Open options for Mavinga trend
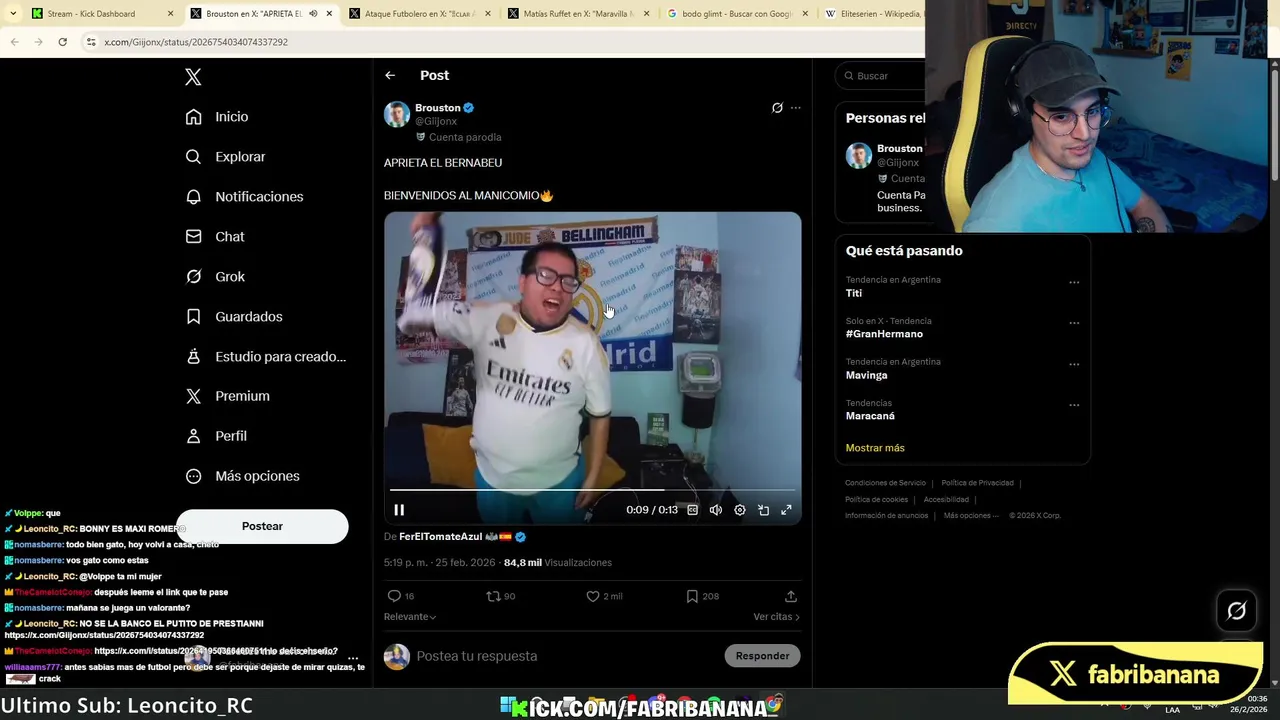This screenshot has width=1280, height=720. point(1074,364)
